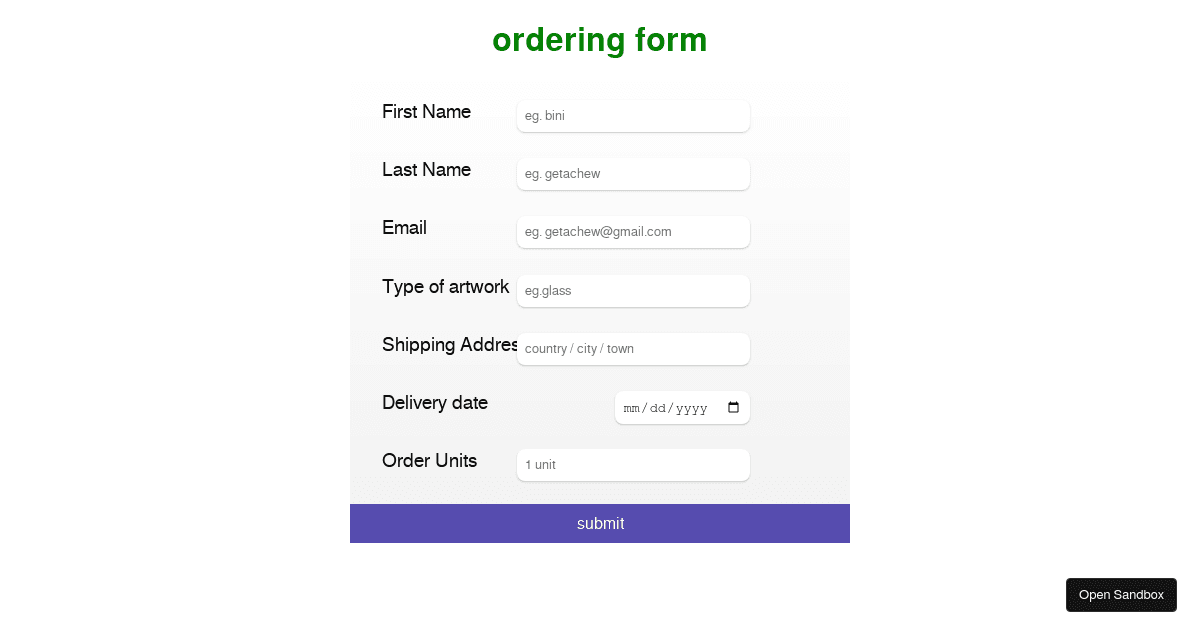Select the Email input field
Screen dimensions: 1200x630
(633, 231)
